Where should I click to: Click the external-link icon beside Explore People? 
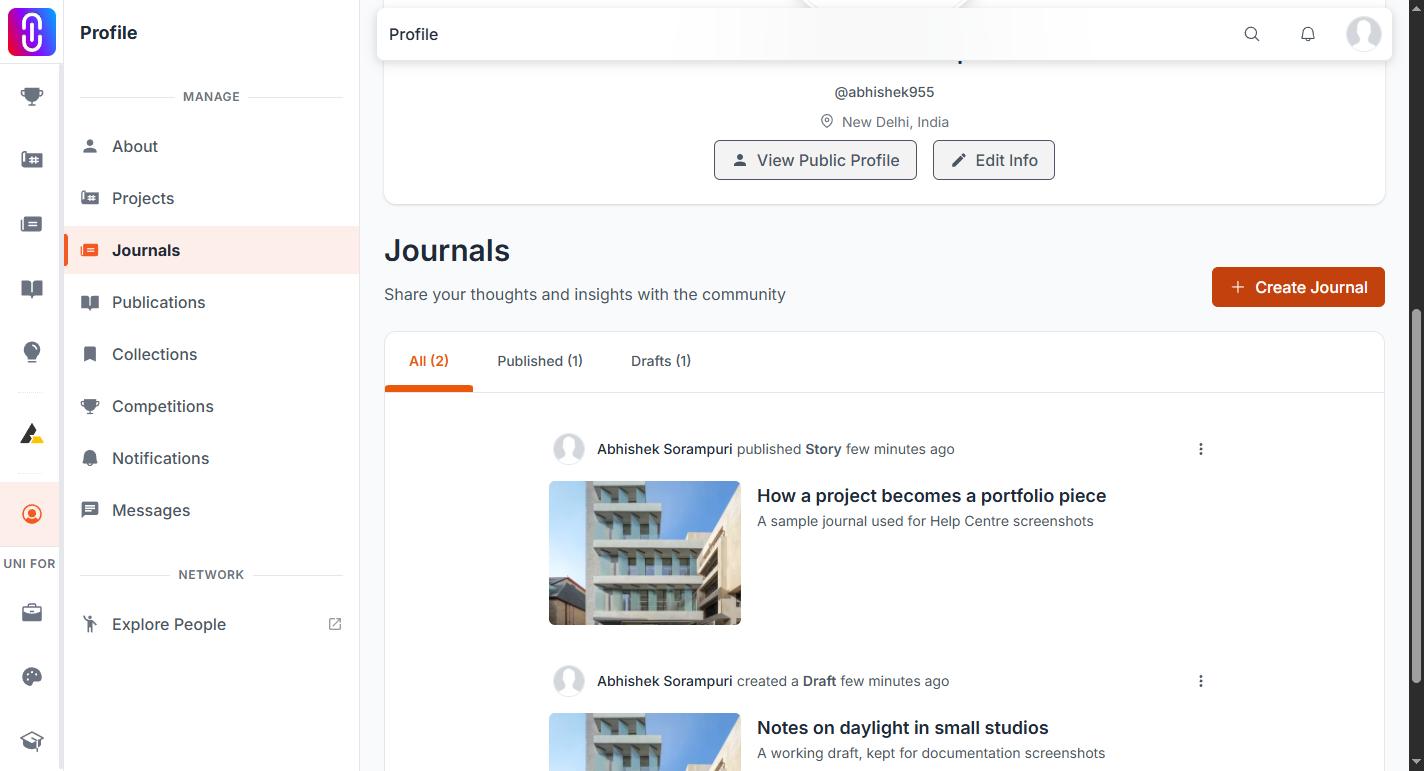[335, 624]
